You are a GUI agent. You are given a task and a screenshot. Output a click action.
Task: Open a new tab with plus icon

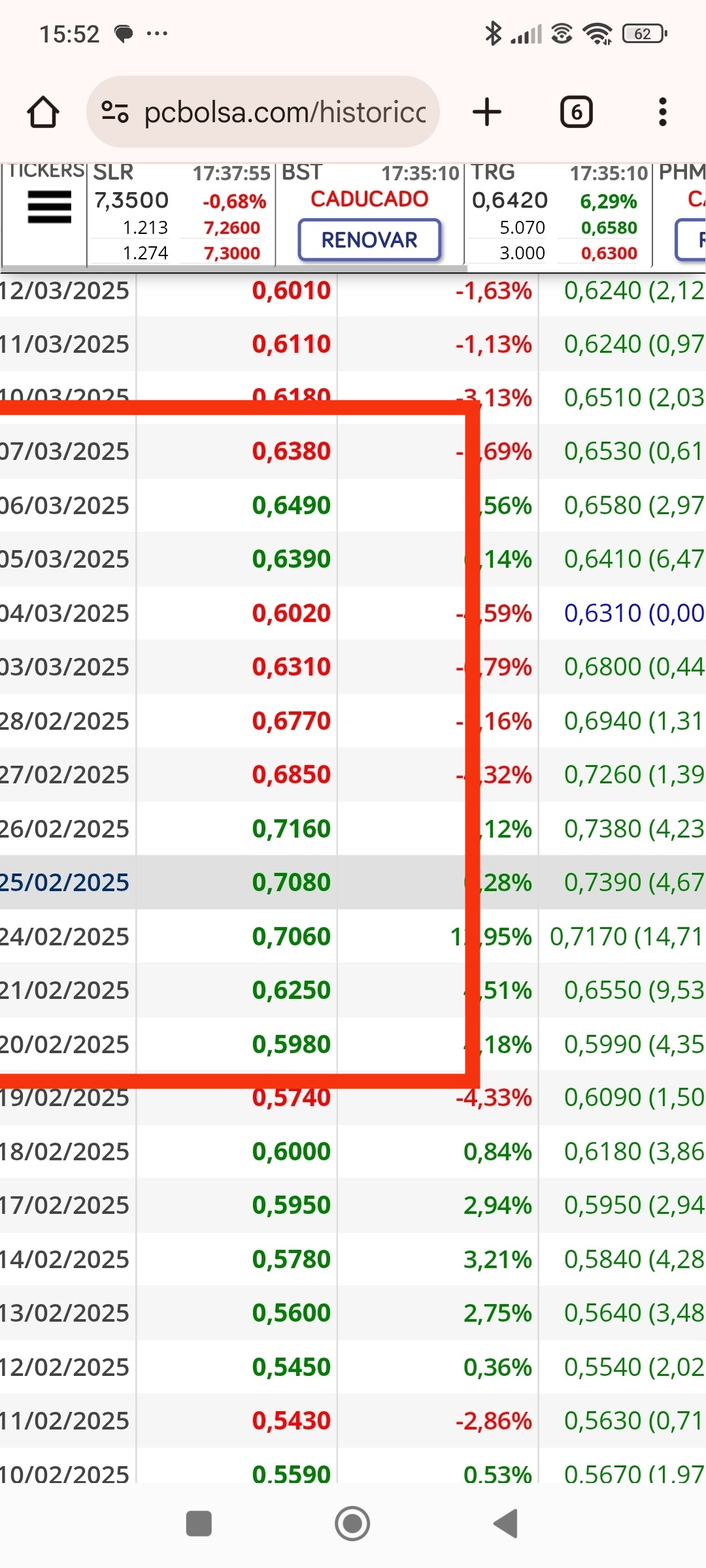click(x=487, y=112)
